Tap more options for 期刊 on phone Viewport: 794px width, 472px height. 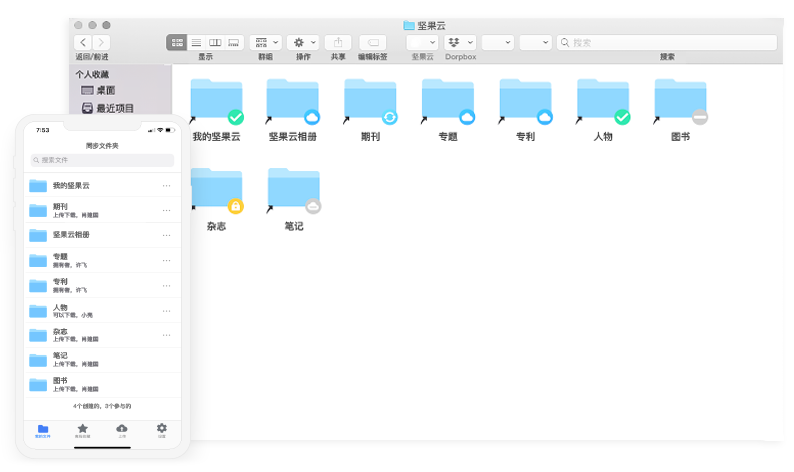(167, 210)
